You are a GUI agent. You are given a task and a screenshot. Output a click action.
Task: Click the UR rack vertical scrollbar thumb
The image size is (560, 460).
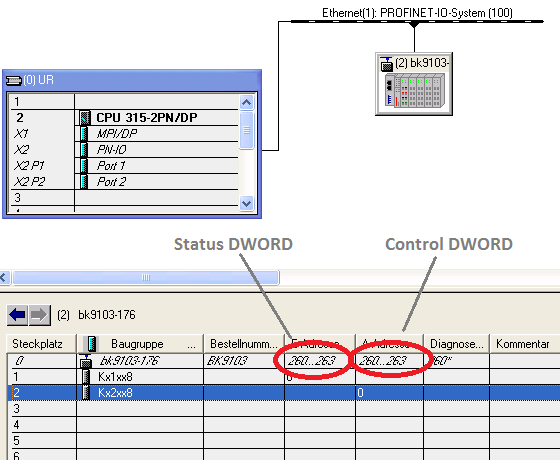246,130
